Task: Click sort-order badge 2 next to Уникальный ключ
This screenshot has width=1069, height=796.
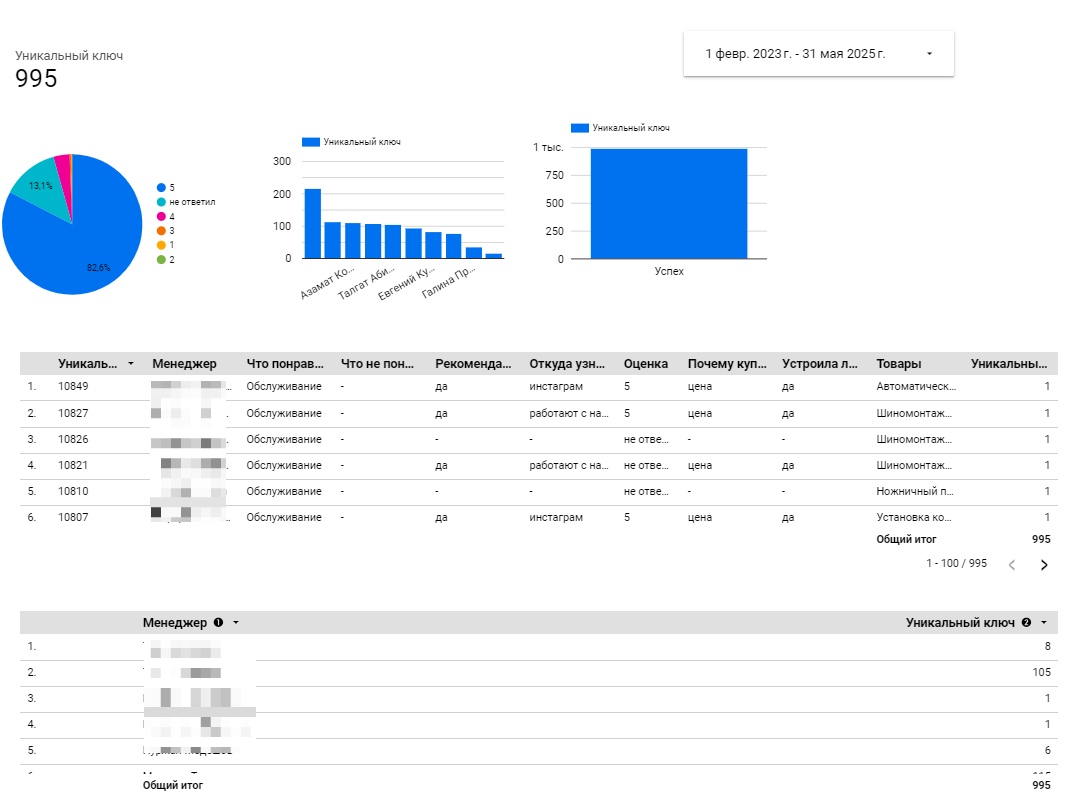Action: (x=1026, y=623)
